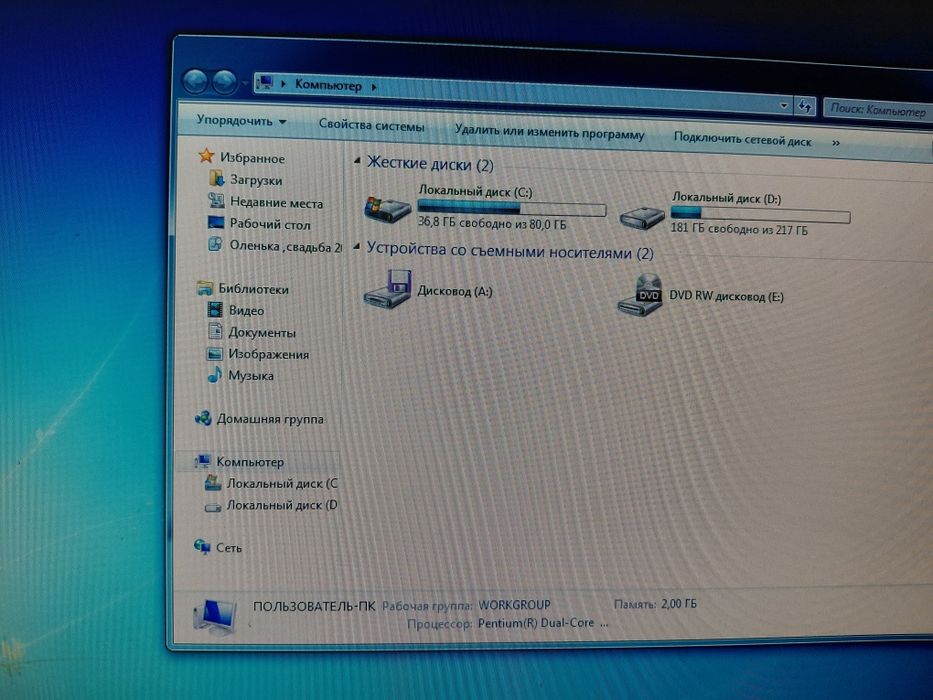Screen dimensions: 933x700
Task: Click Компьютер in the address bar breadcrumb
Action: 328,85
